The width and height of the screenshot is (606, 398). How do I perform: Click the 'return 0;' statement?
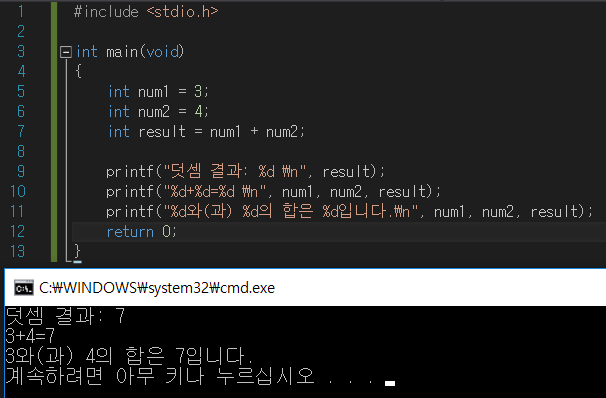point(141,232)
